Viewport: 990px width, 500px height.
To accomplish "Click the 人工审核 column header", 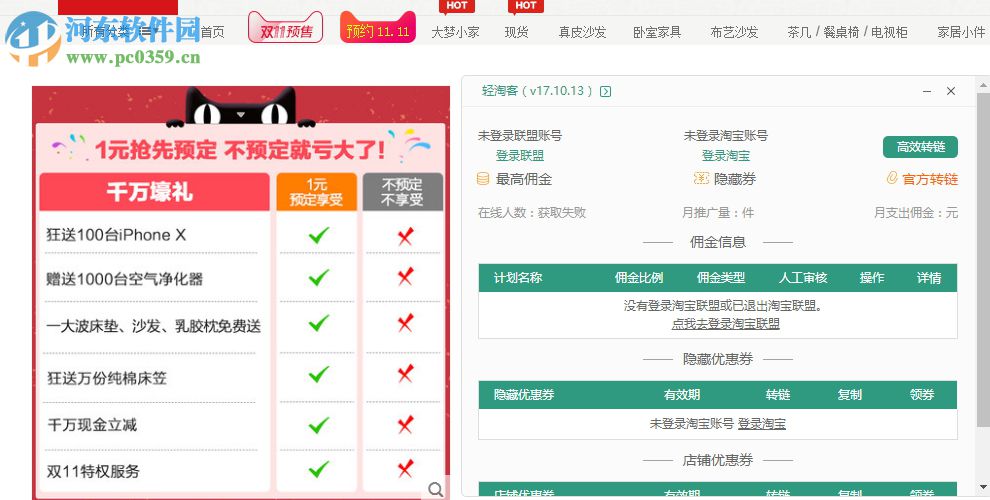I will coord(803,278).
